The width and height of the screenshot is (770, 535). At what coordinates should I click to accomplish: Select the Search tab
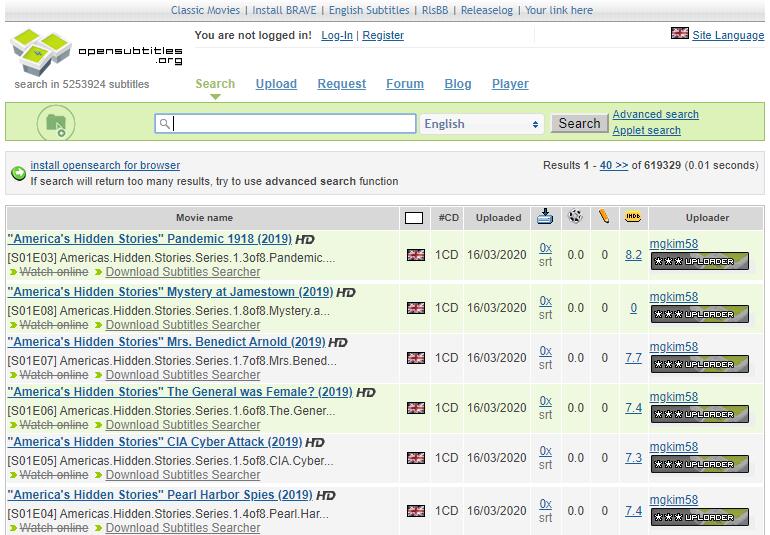click(x=215, y=84)
